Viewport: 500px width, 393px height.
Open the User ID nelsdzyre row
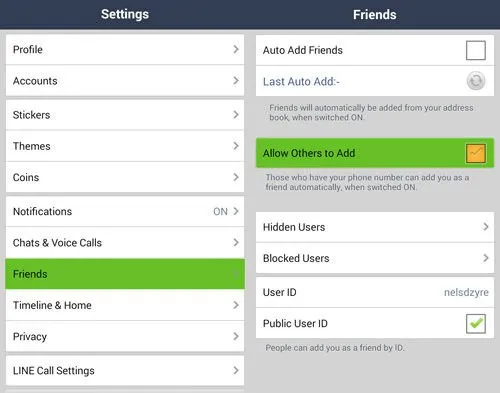375,292
